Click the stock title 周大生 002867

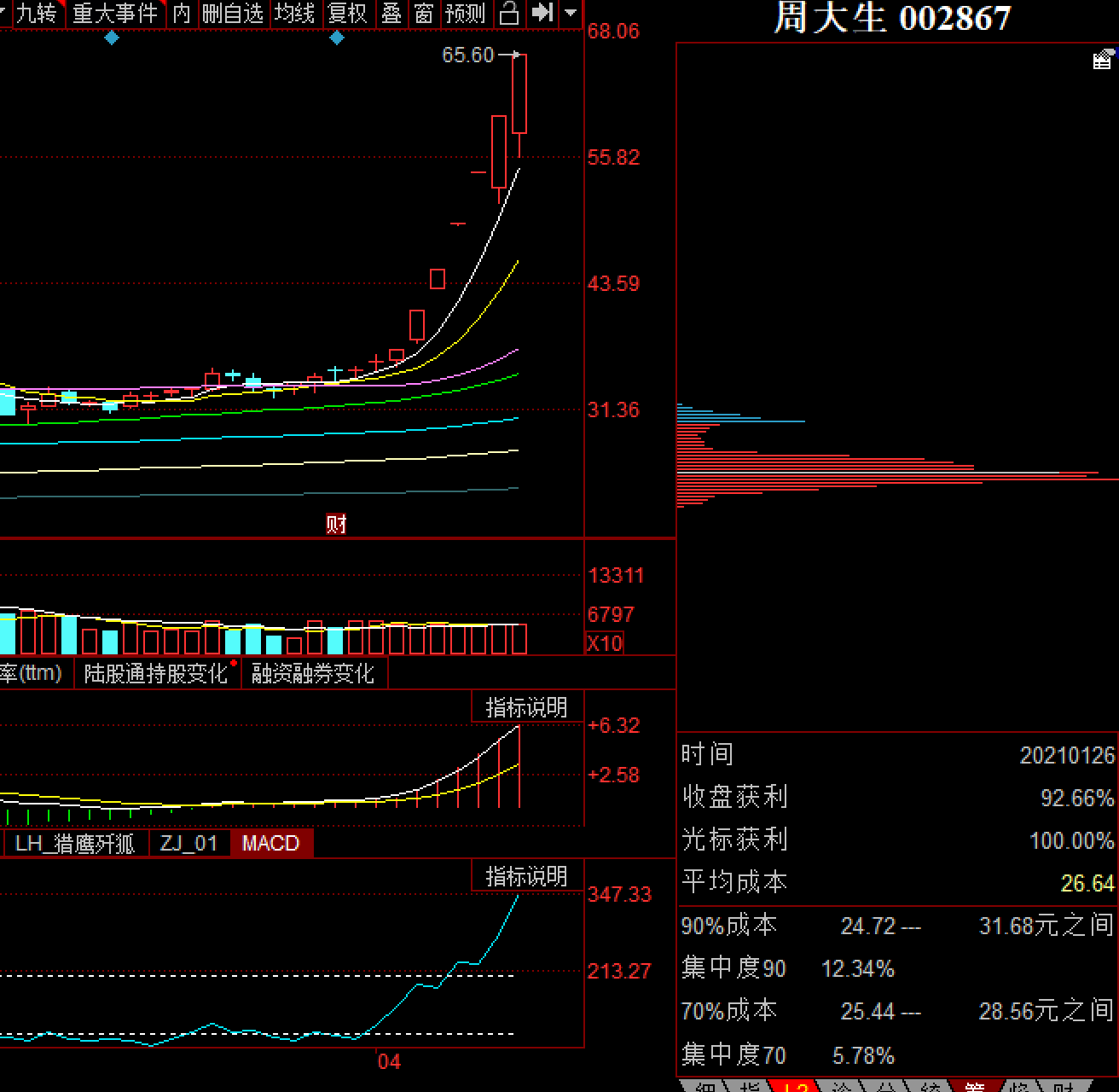coord(892,18)
